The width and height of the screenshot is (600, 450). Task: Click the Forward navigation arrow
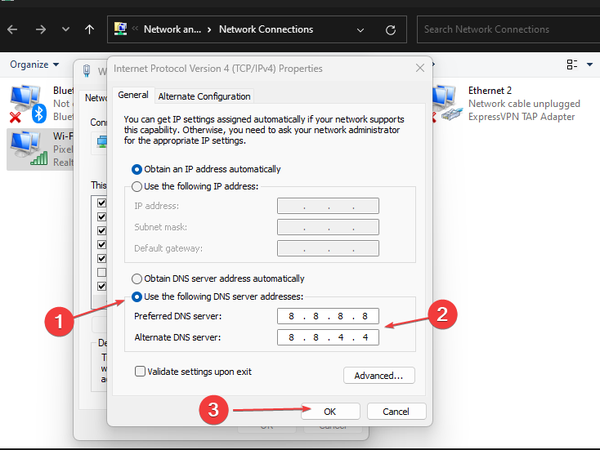point(41,29)
